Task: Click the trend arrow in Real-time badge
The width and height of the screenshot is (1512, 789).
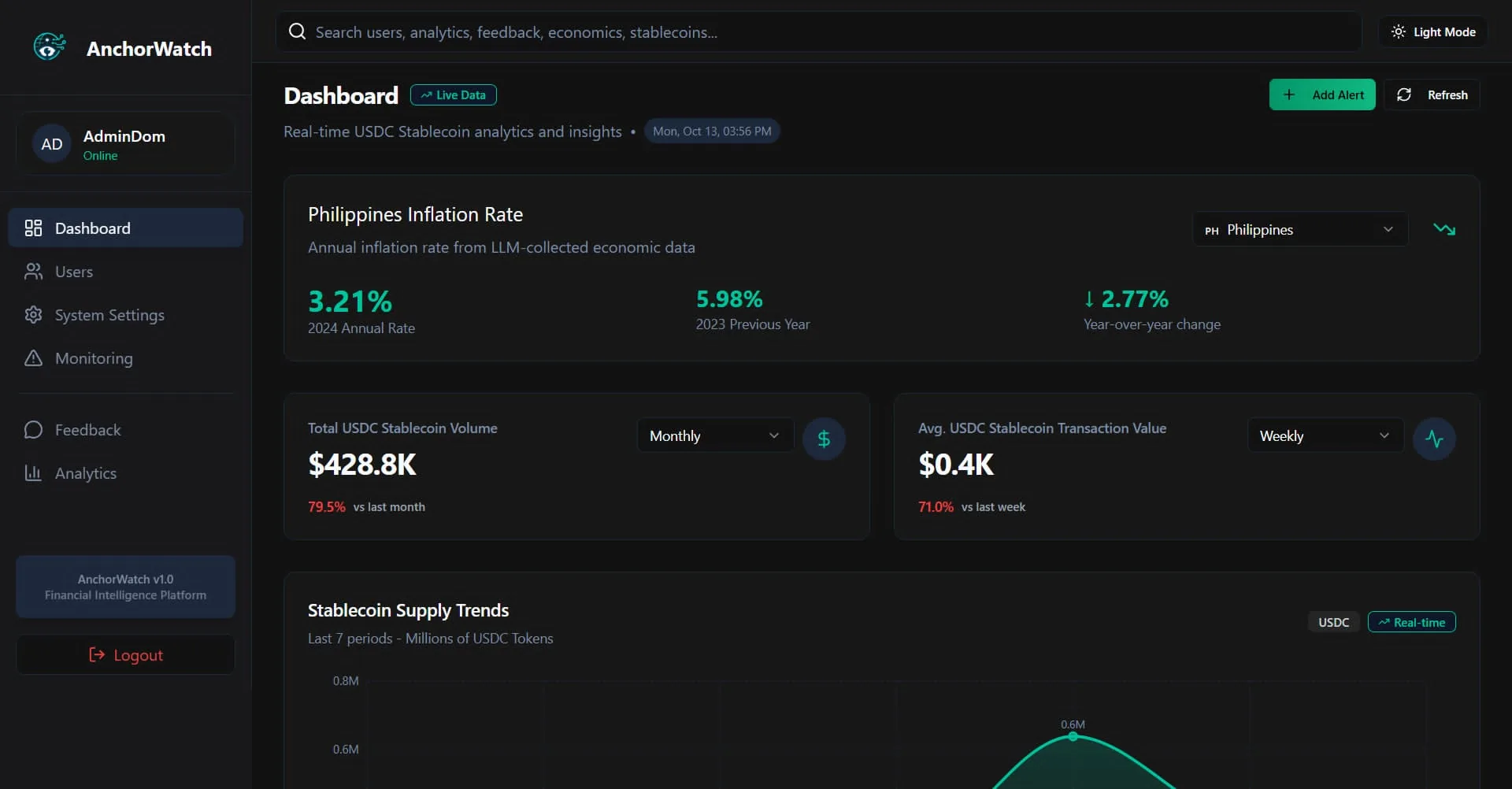Action: click(x=1384, y=622)
